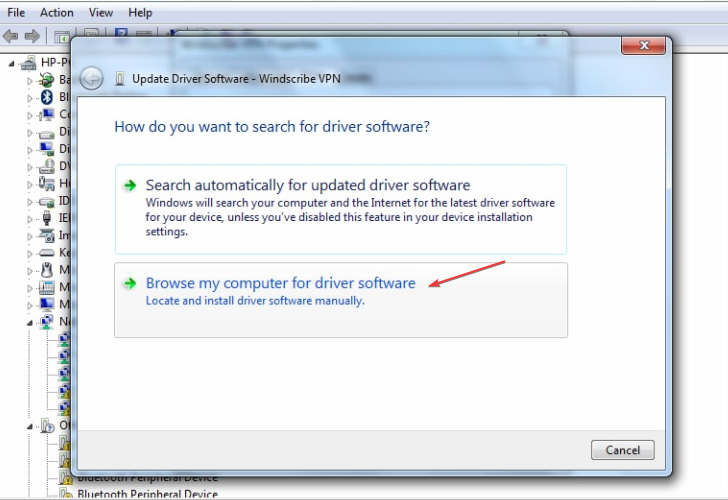Expand the Bluetooth category node

pyautogui.click(x=30, y=98)
